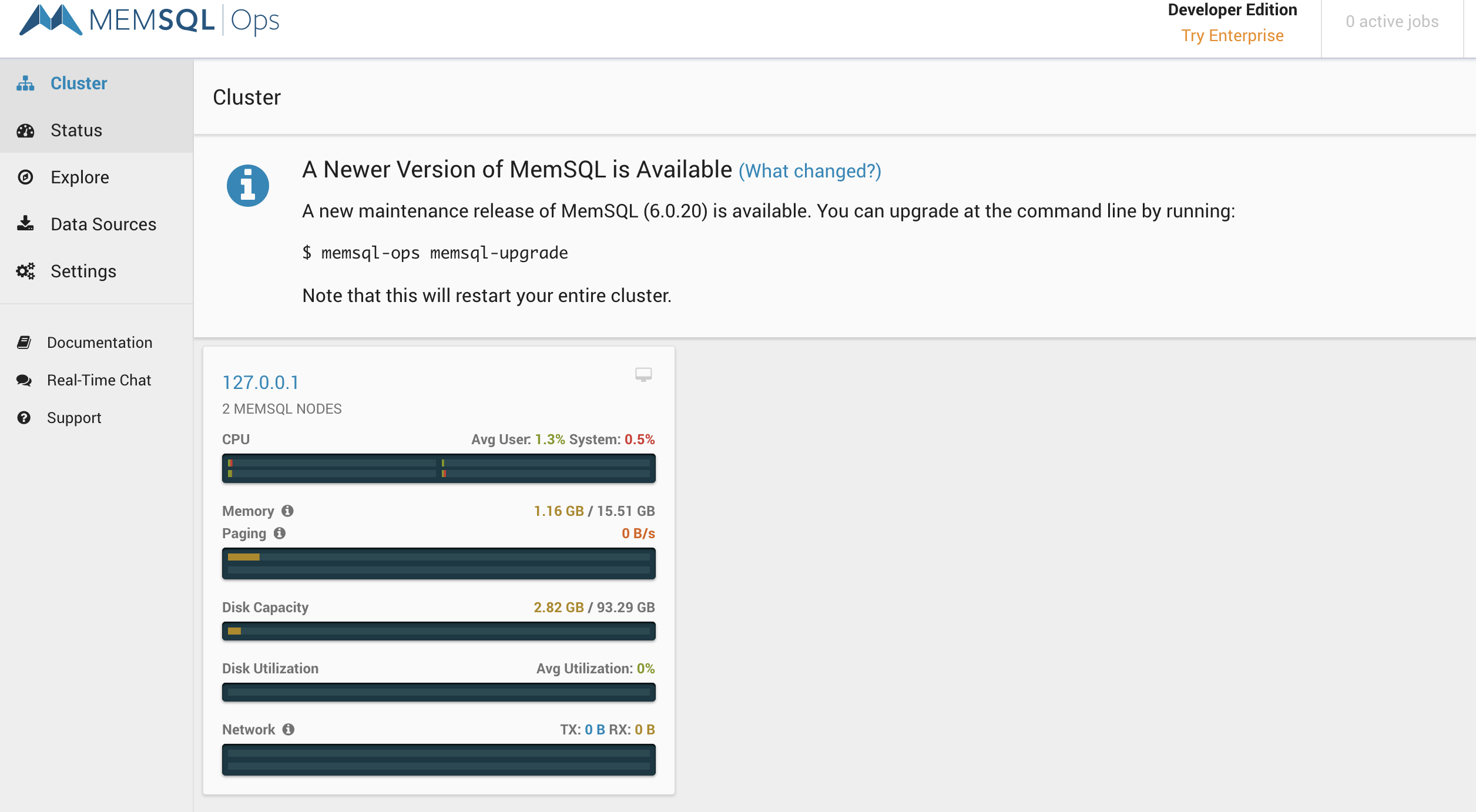Click the info icon next to Paging
The height and width of the screenshot is (812, 1476).
click(x=280, y=533)
